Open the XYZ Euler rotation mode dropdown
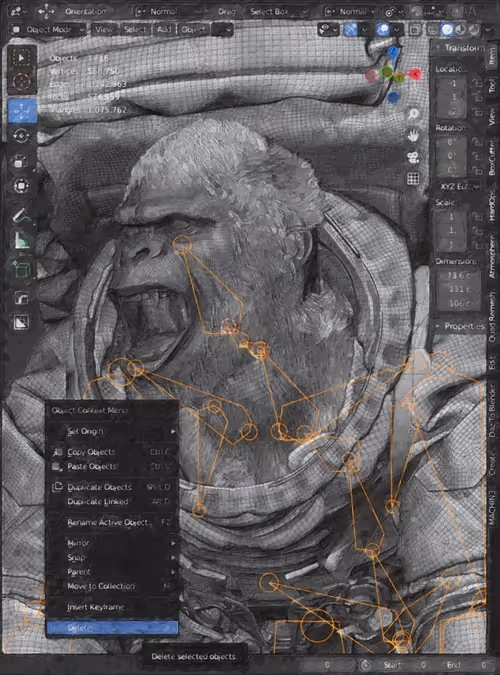 tap(458, 186)
